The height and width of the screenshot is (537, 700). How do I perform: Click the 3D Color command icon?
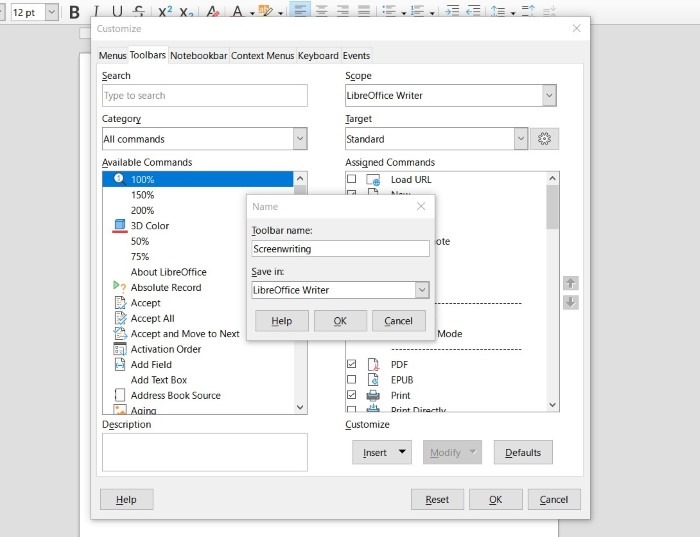120,226
